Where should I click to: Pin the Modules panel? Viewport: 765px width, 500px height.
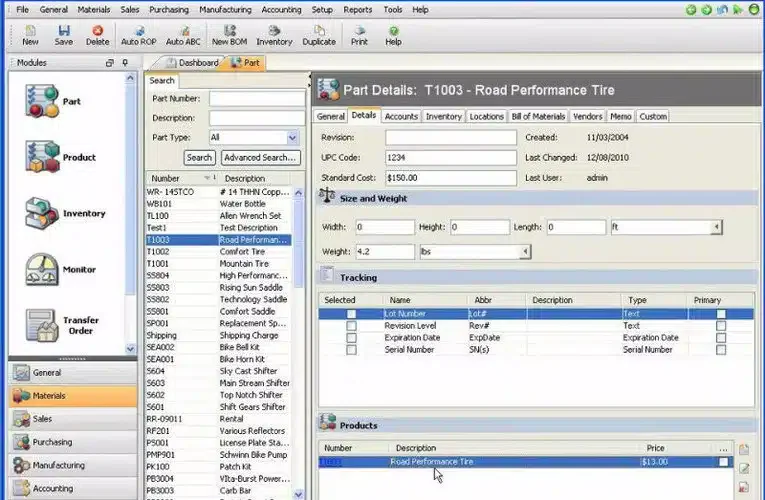coord(125,62)
